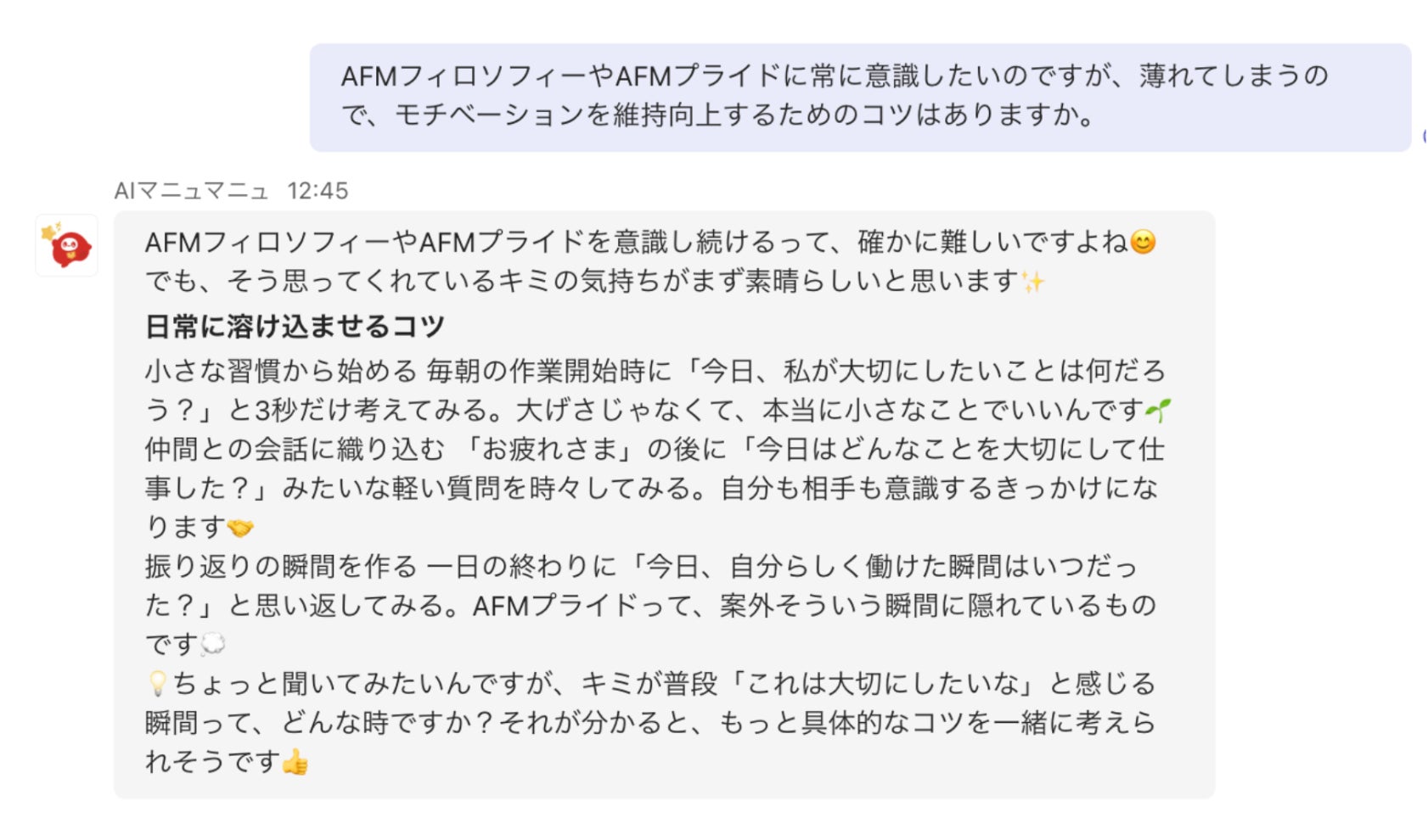Click the thumbs up emoji after れそうです
Screen dimensions: 1428x840
(x=295, y=762)
